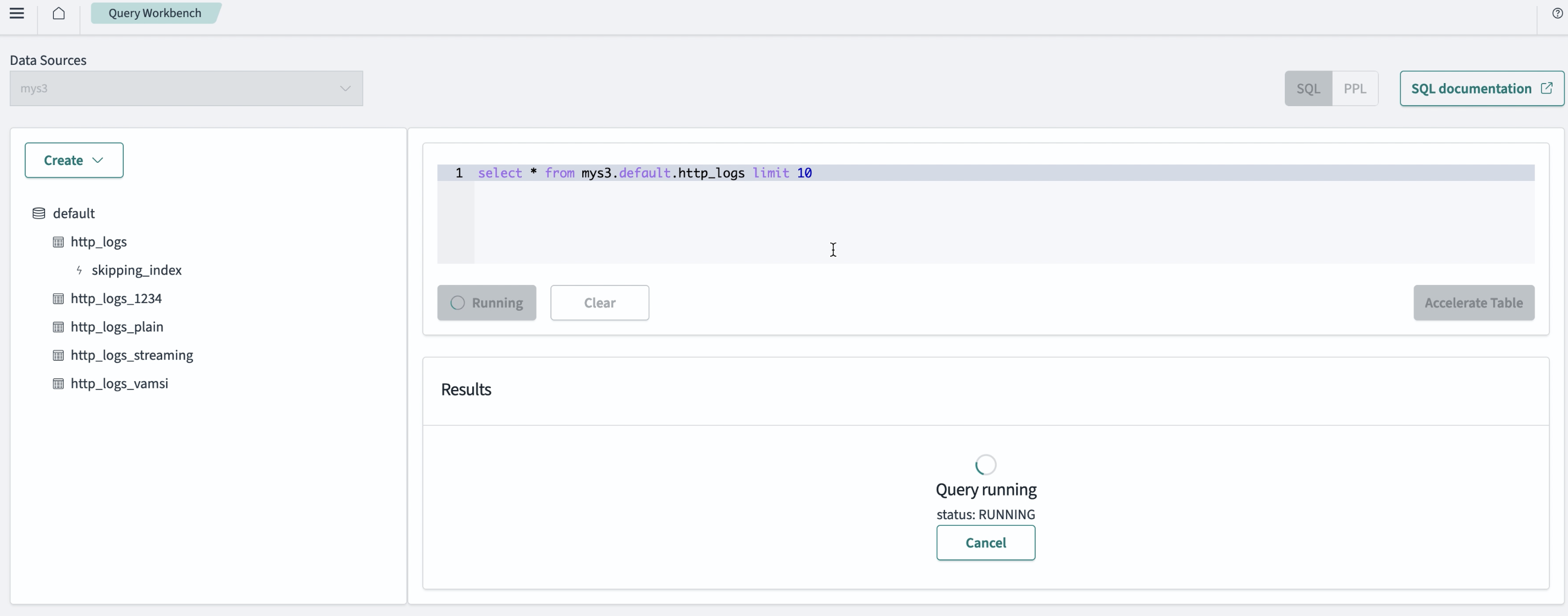Click the Query Workbench breadcrumb

154,13
